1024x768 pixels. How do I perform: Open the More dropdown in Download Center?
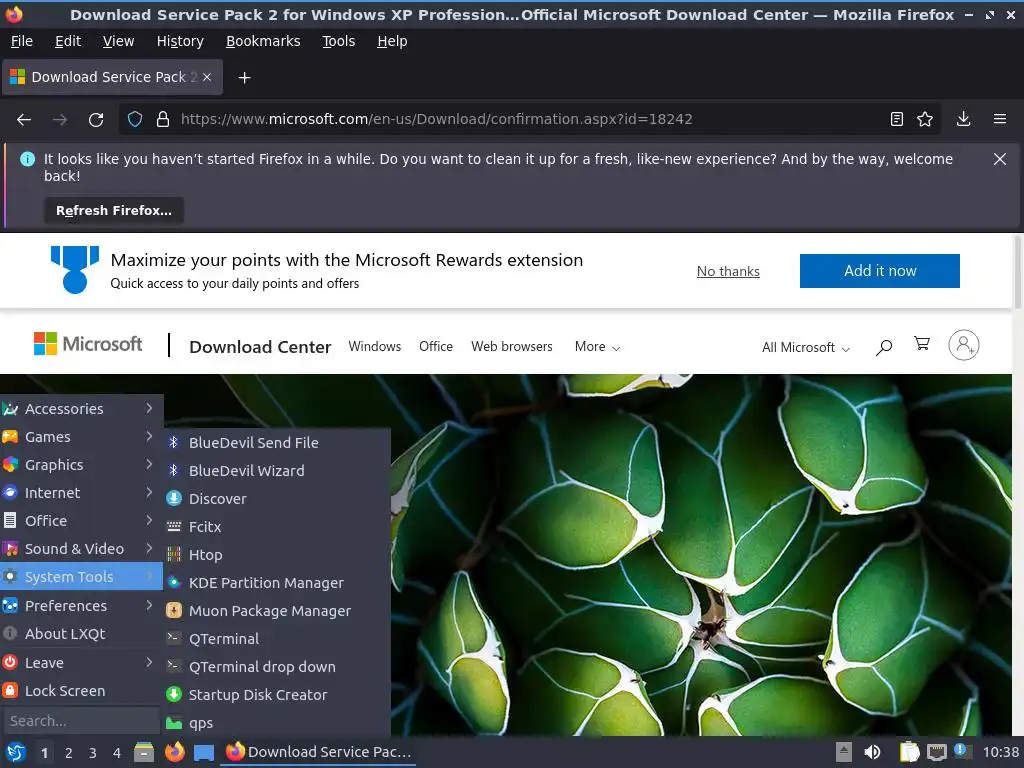(597, 347)
